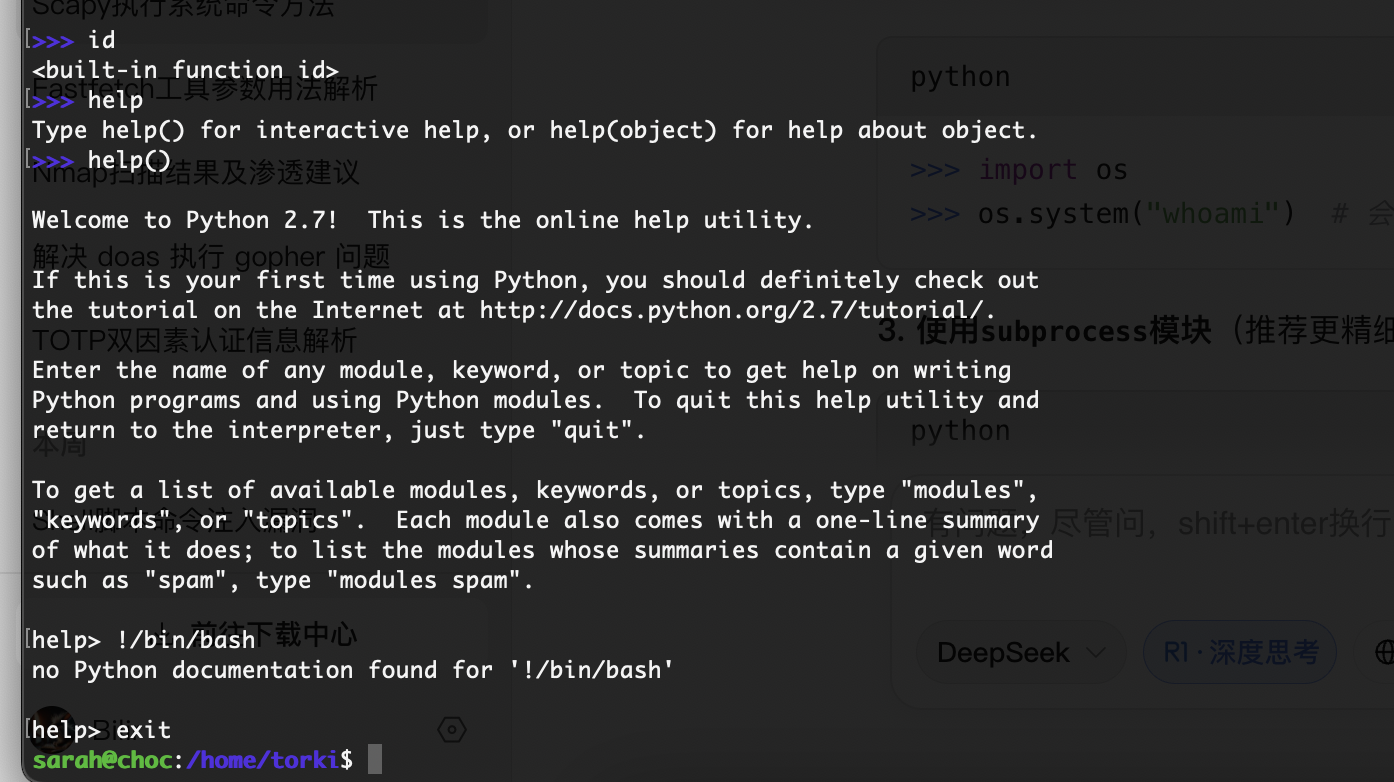
Task: Click the chat message input box
Action: pyautogui.click(x=1140, y=524)
